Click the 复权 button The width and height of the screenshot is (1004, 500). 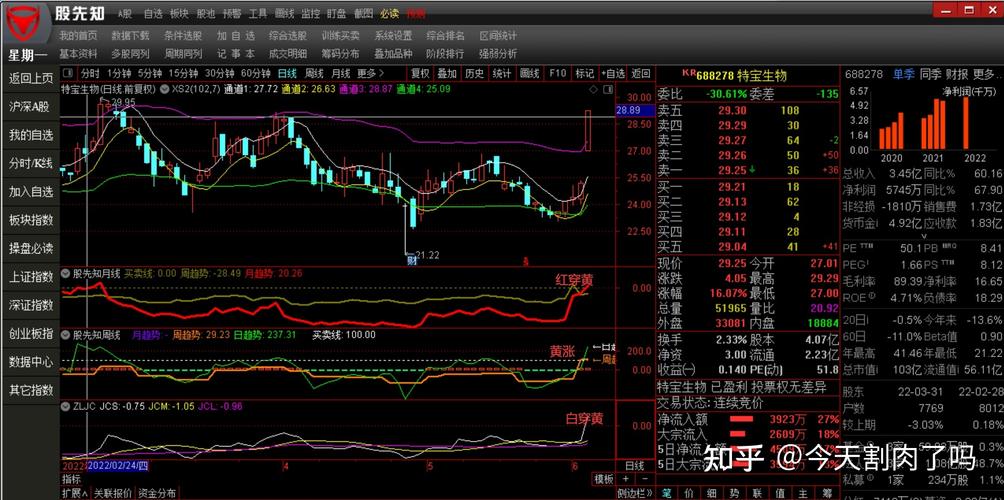tap(420, 73)
